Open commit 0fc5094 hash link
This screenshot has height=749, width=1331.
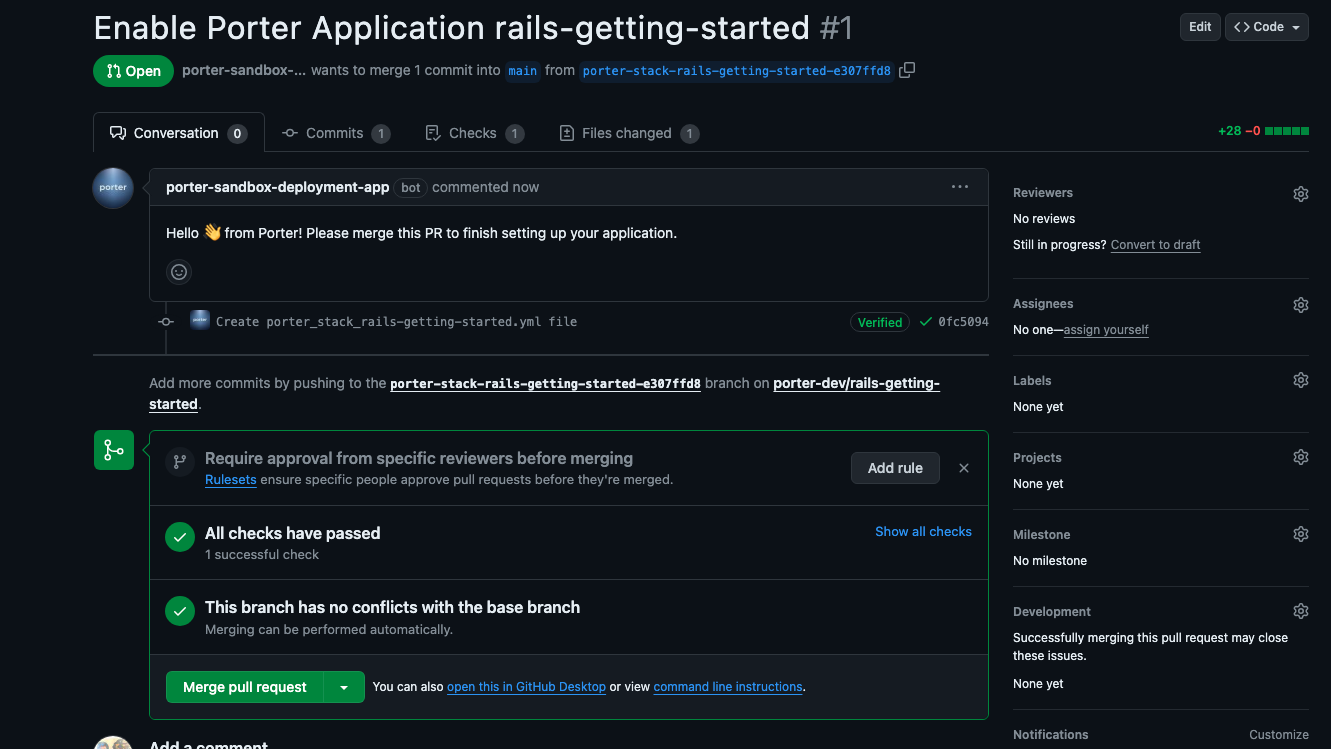[963, 322]
